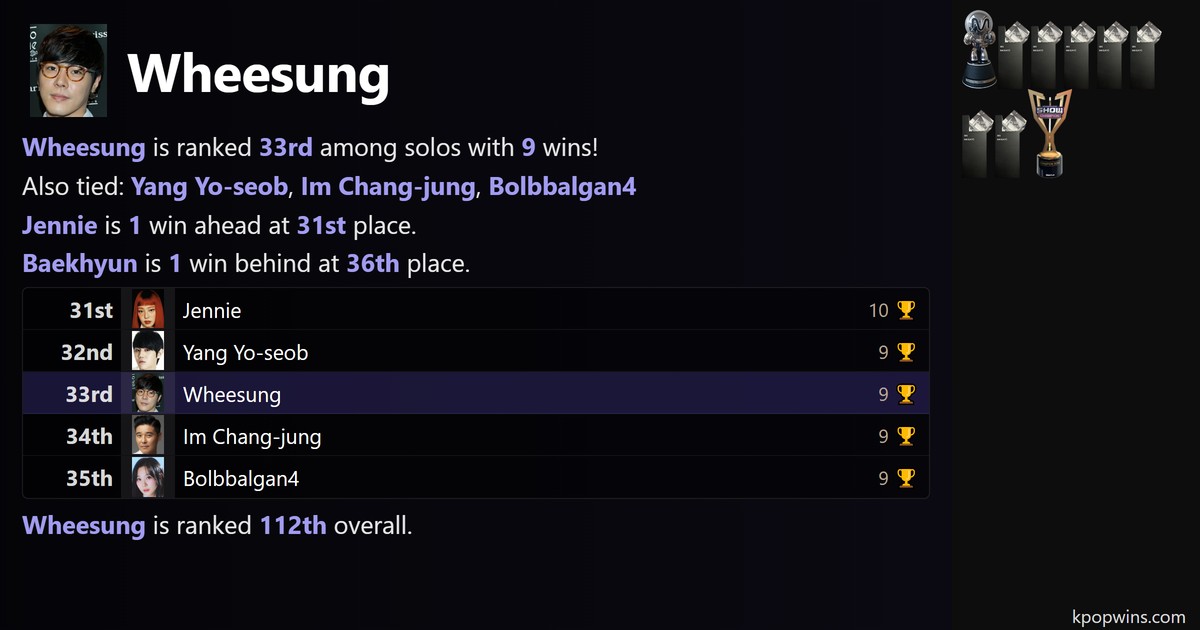Screen dimensions: 1200x630
Task: Click Im Chang-jung's avatar in the table
Action: point(148,436)
